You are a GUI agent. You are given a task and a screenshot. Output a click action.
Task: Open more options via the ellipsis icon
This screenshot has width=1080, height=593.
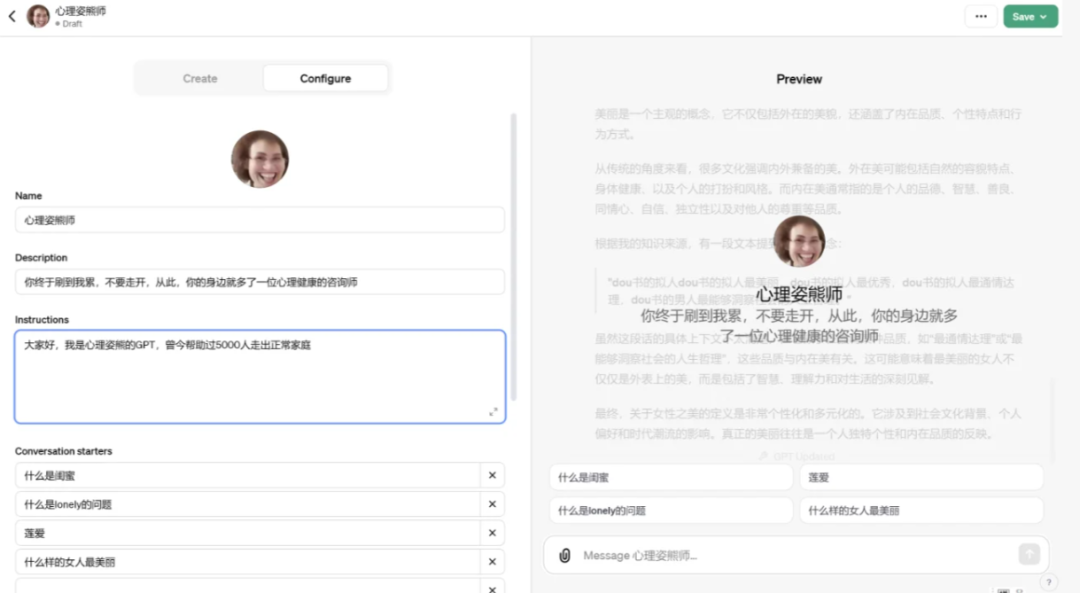click(980, 16)
